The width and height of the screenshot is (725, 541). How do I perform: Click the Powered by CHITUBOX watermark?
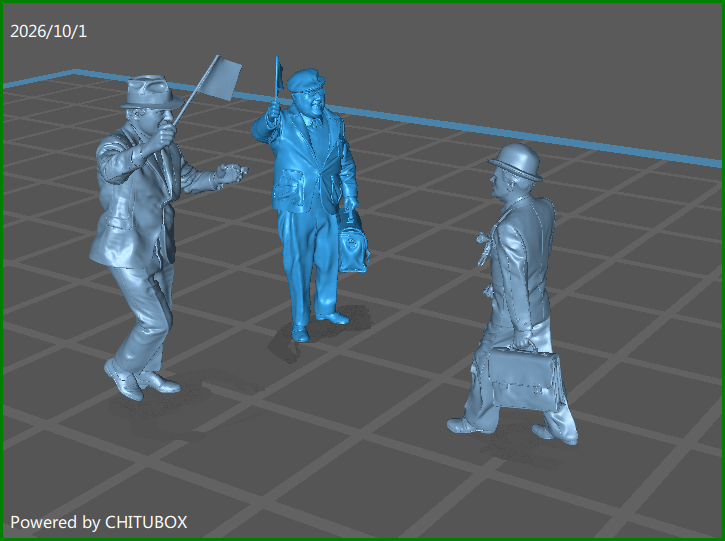[x=99, y=522]
